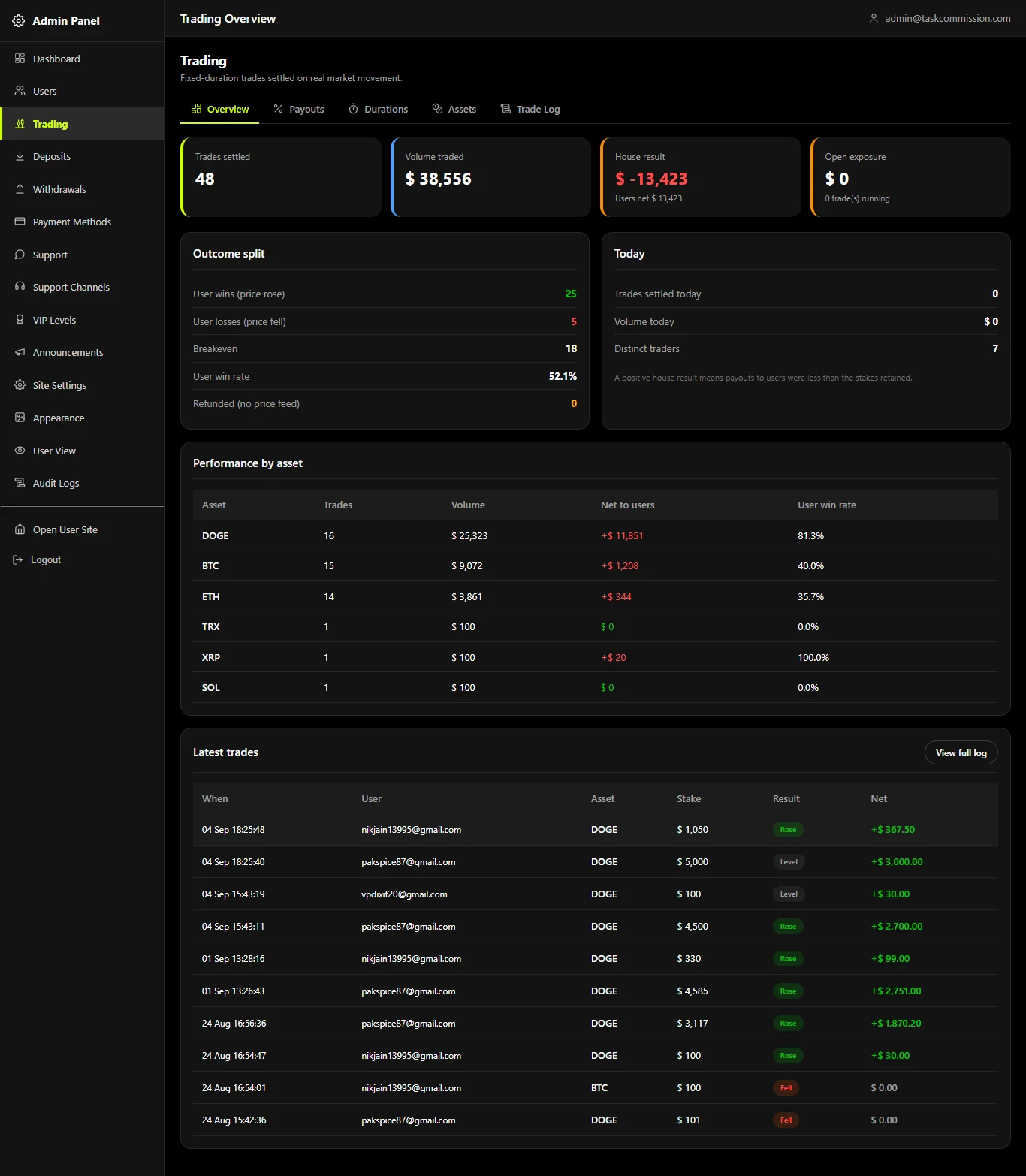Select the Overview tab
Image resolution: width=1026 pixels, height=1176 pixels.
(219, 109)
